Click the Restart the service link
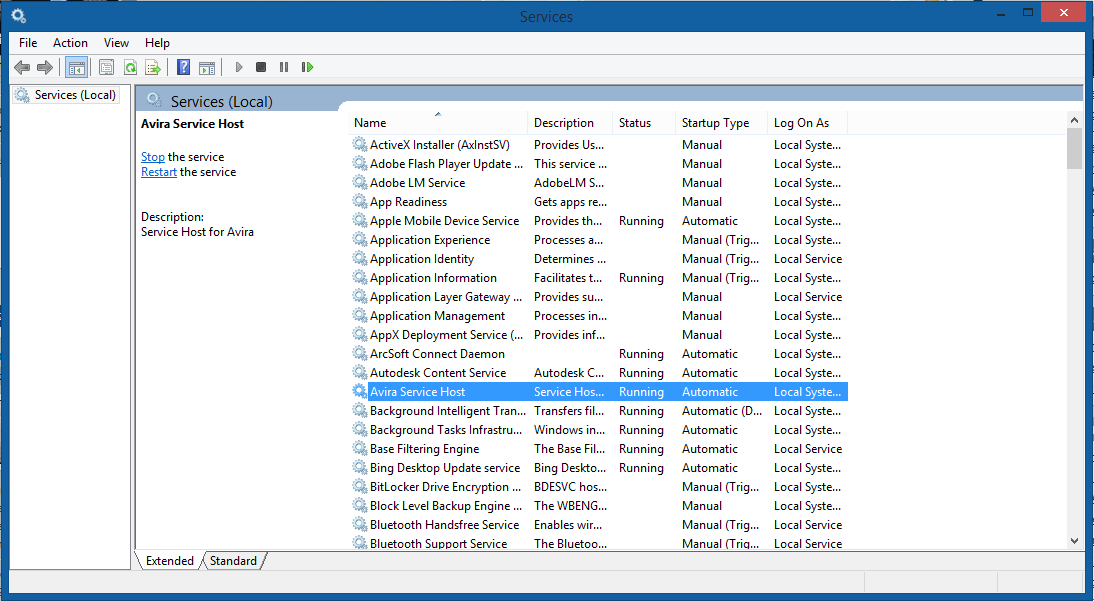This screenshot has width=1094, height=601. pos(158,172)
